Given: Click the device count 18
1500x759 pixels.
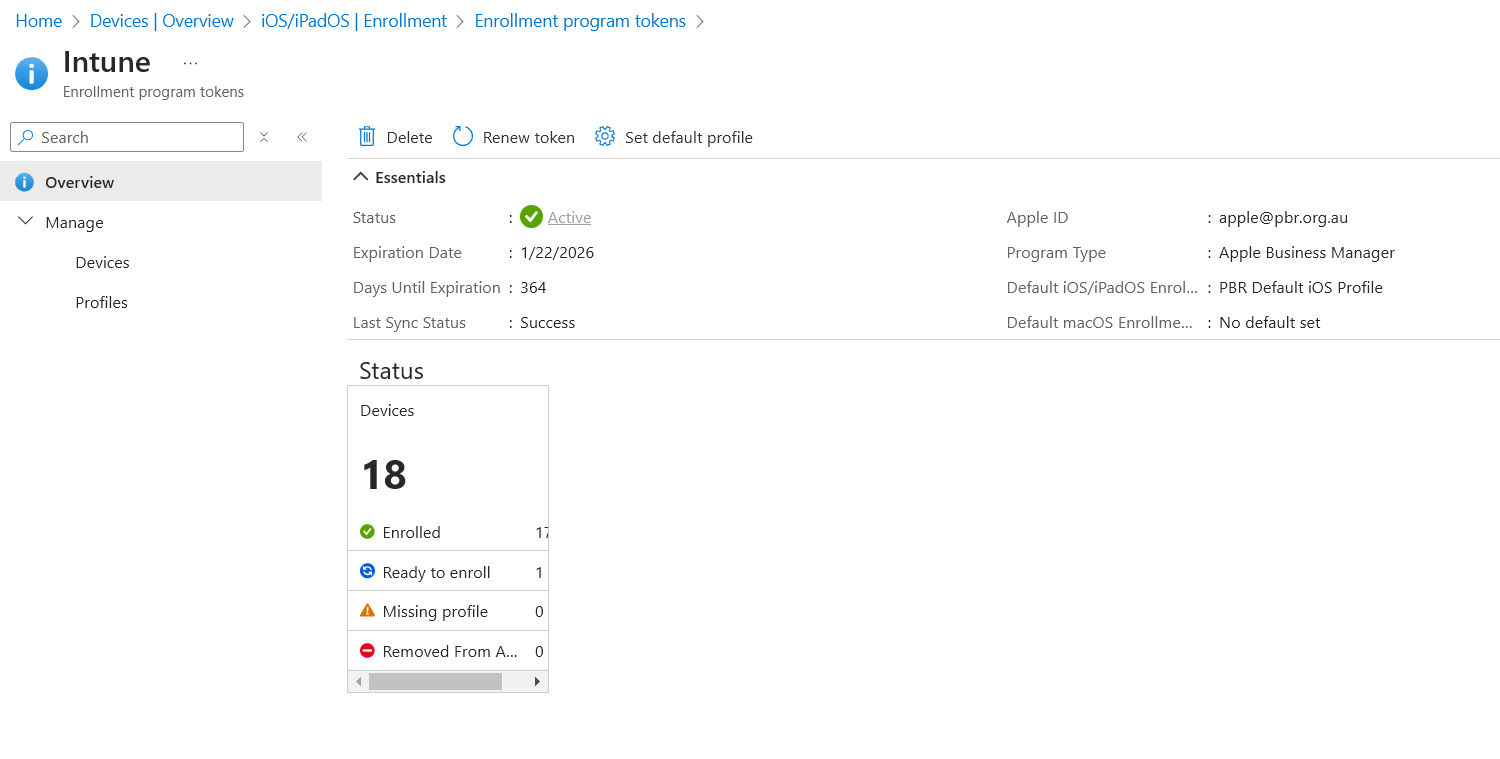Looking at the screenshot, I should [x=384, y=474].
